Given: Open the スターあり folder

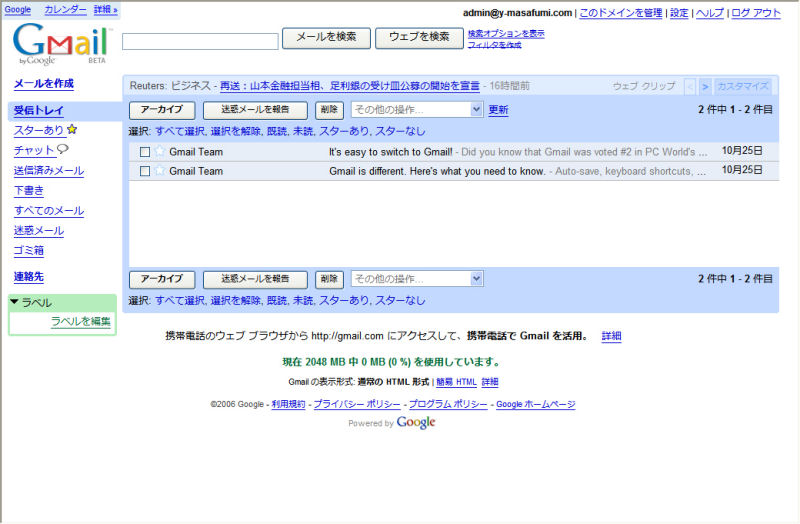Looking at the screenshot, I should (39, 130).
